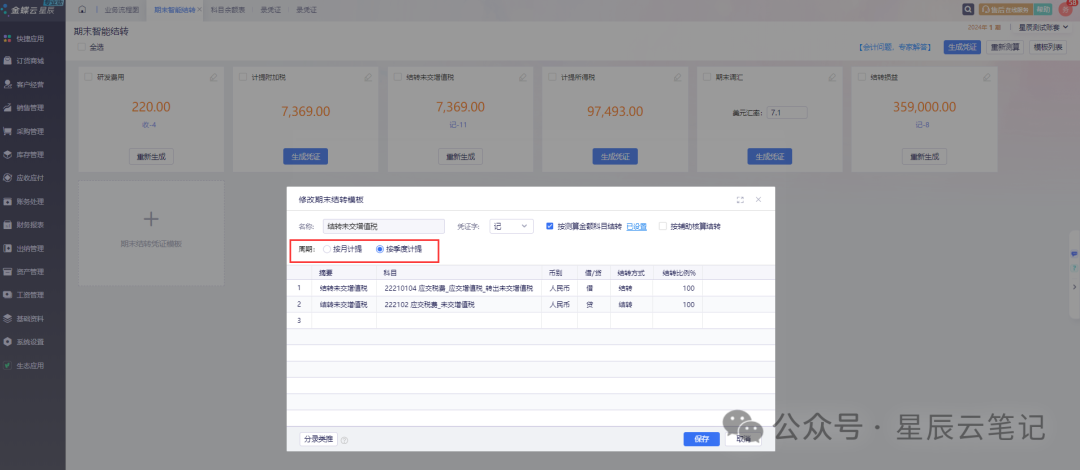This screenshot has height=470, width=1080.
Task: Edit the 结转未交增值税 card template
Action: click(523, 77)
